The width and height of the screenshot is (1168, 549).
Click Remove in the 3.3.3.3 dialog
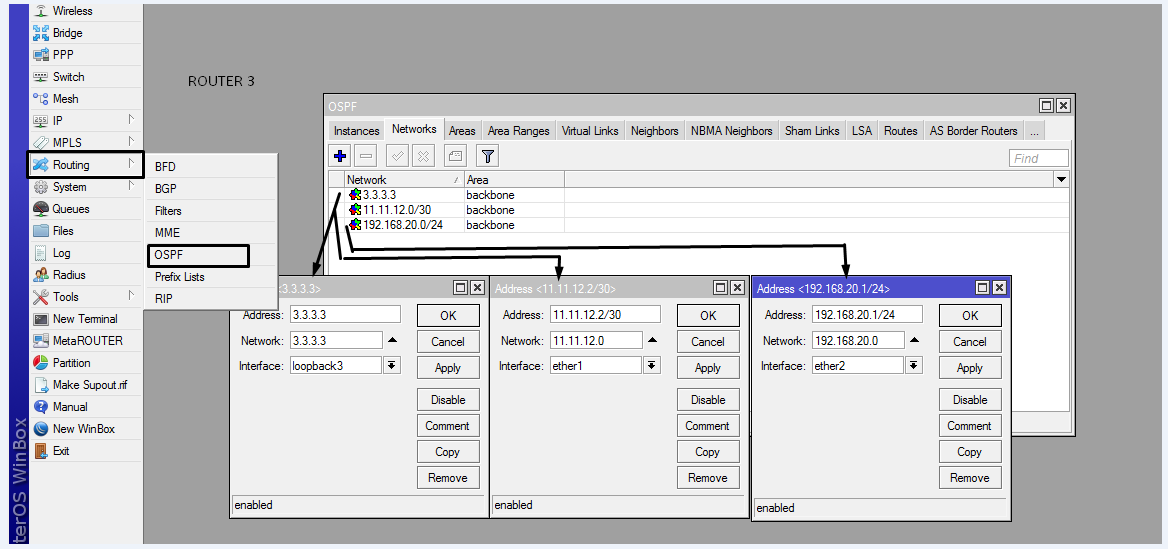coord(448,477)
